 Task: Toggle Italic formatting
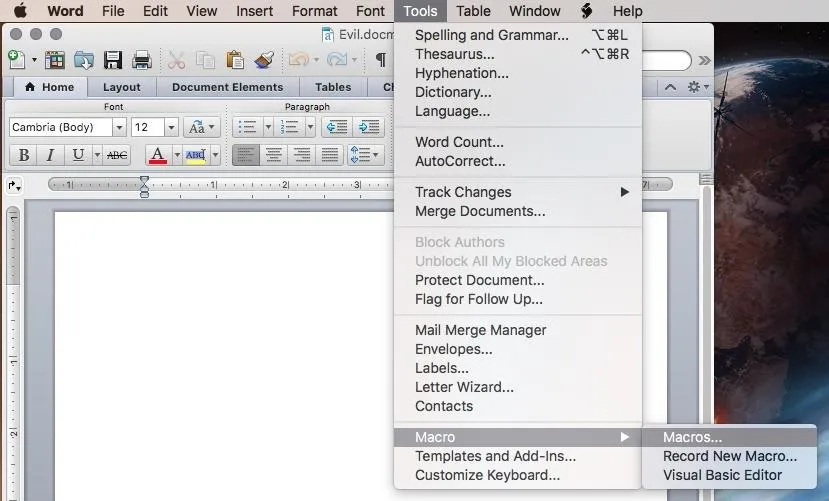(50, 155)
